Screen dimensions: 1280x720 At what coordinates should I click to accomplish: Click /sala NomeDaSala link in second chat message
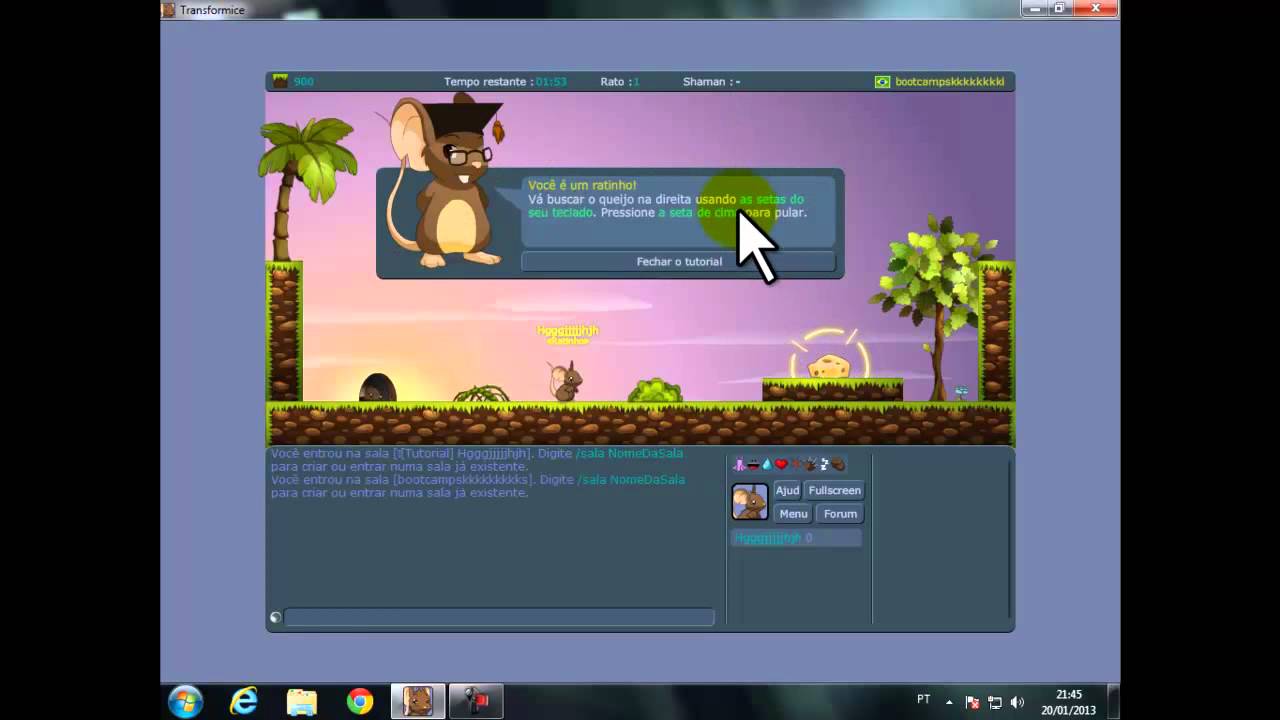click(x=631, y=479)
